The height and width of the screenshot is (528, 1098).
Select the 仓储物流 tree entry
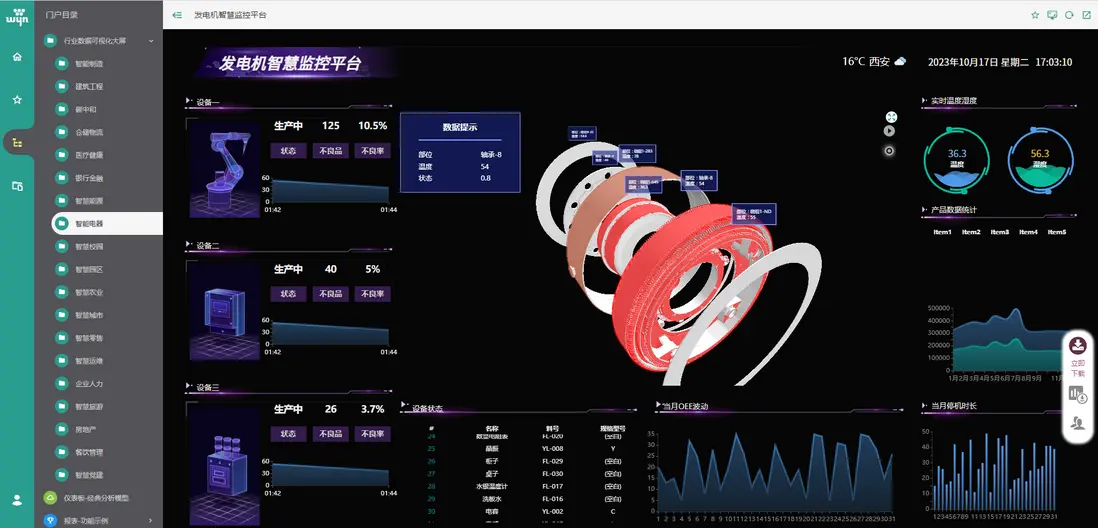coord(89,132)
